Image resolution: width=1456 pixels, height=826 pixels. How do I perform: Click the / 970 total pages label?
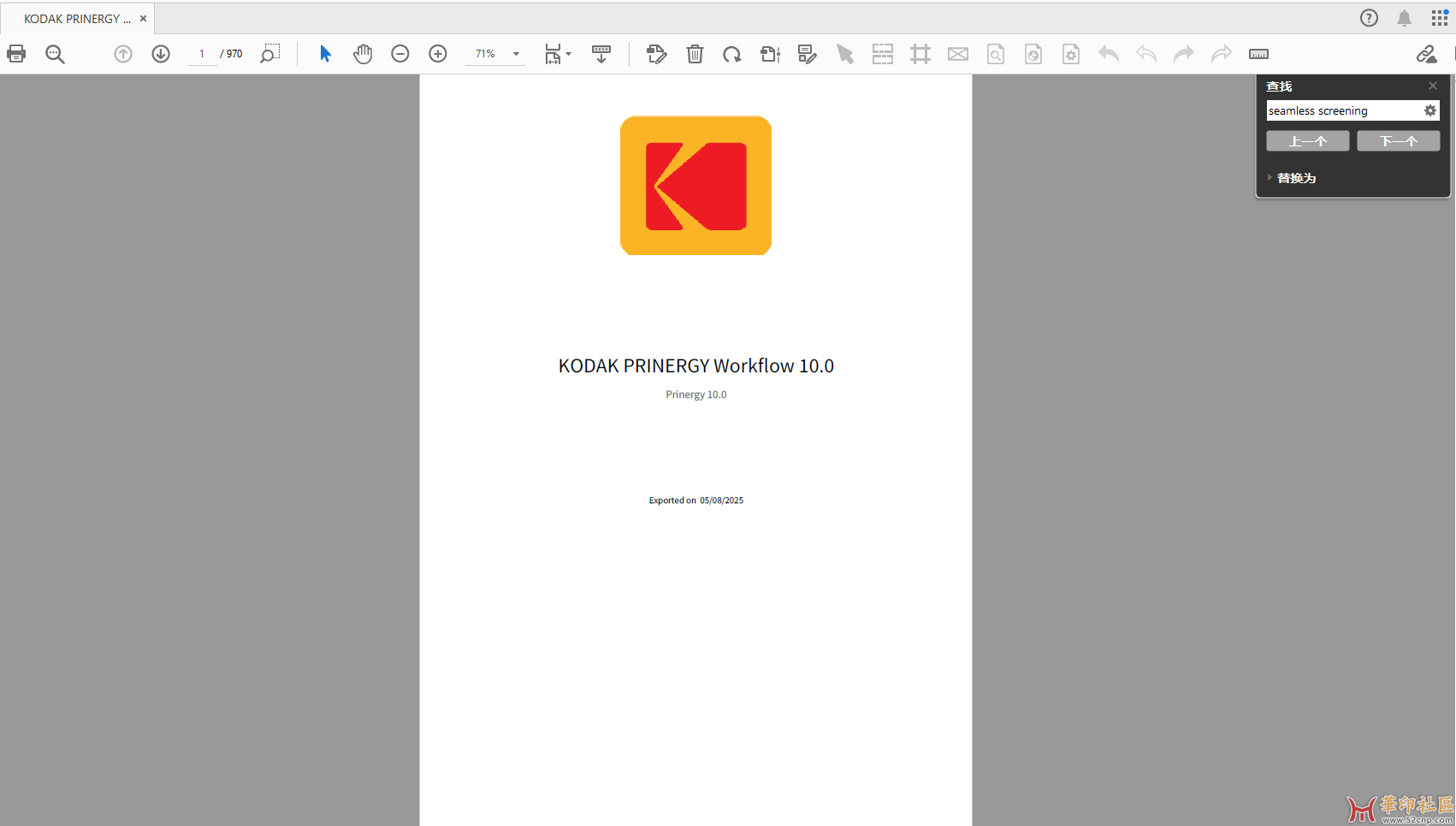coord(231,54)
